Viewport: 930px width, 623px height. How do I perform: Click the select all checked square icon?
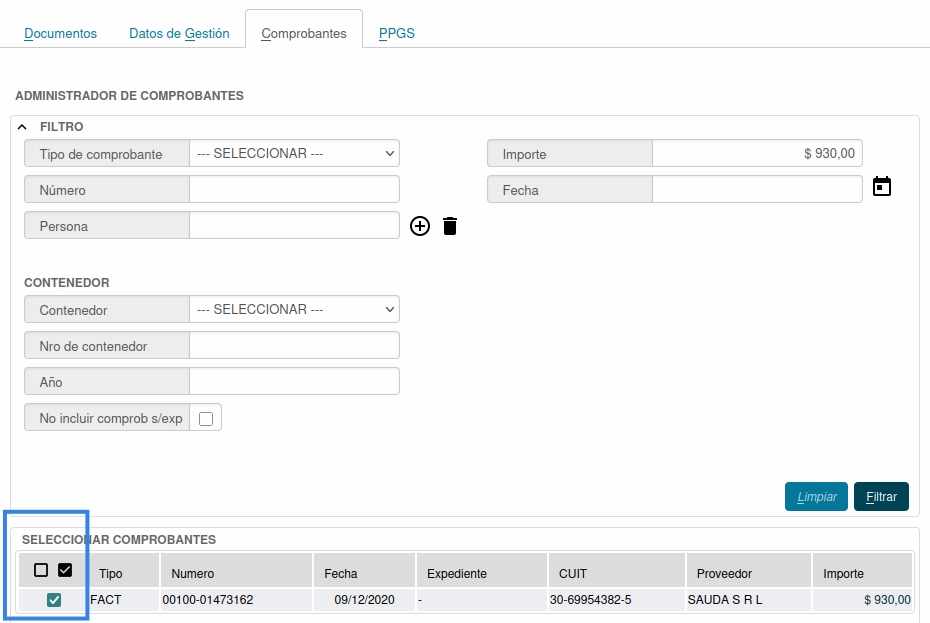(65, 570)
